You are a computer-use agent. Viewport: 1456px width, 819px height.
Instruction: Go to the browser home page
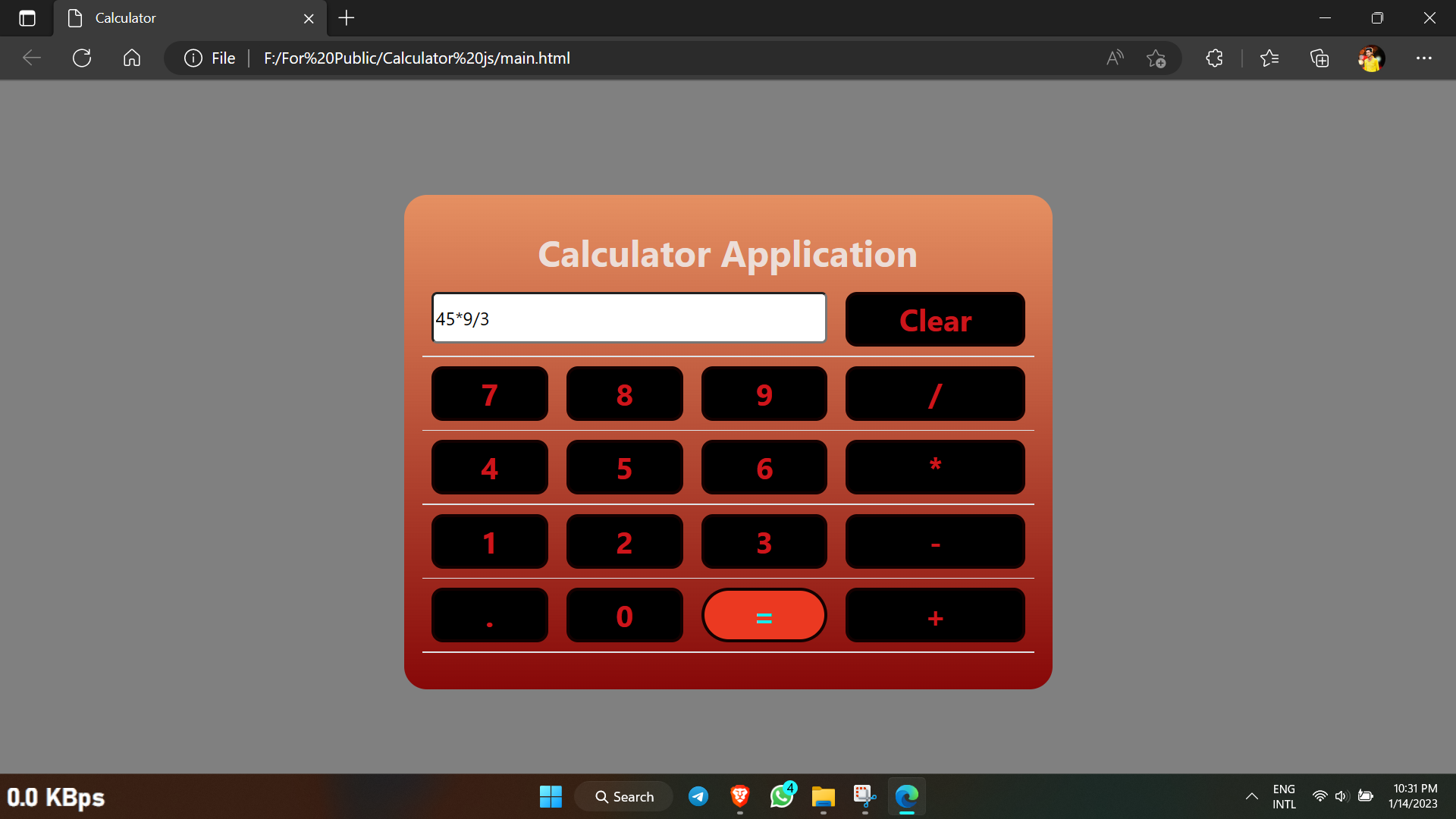[x=130, y=58]
